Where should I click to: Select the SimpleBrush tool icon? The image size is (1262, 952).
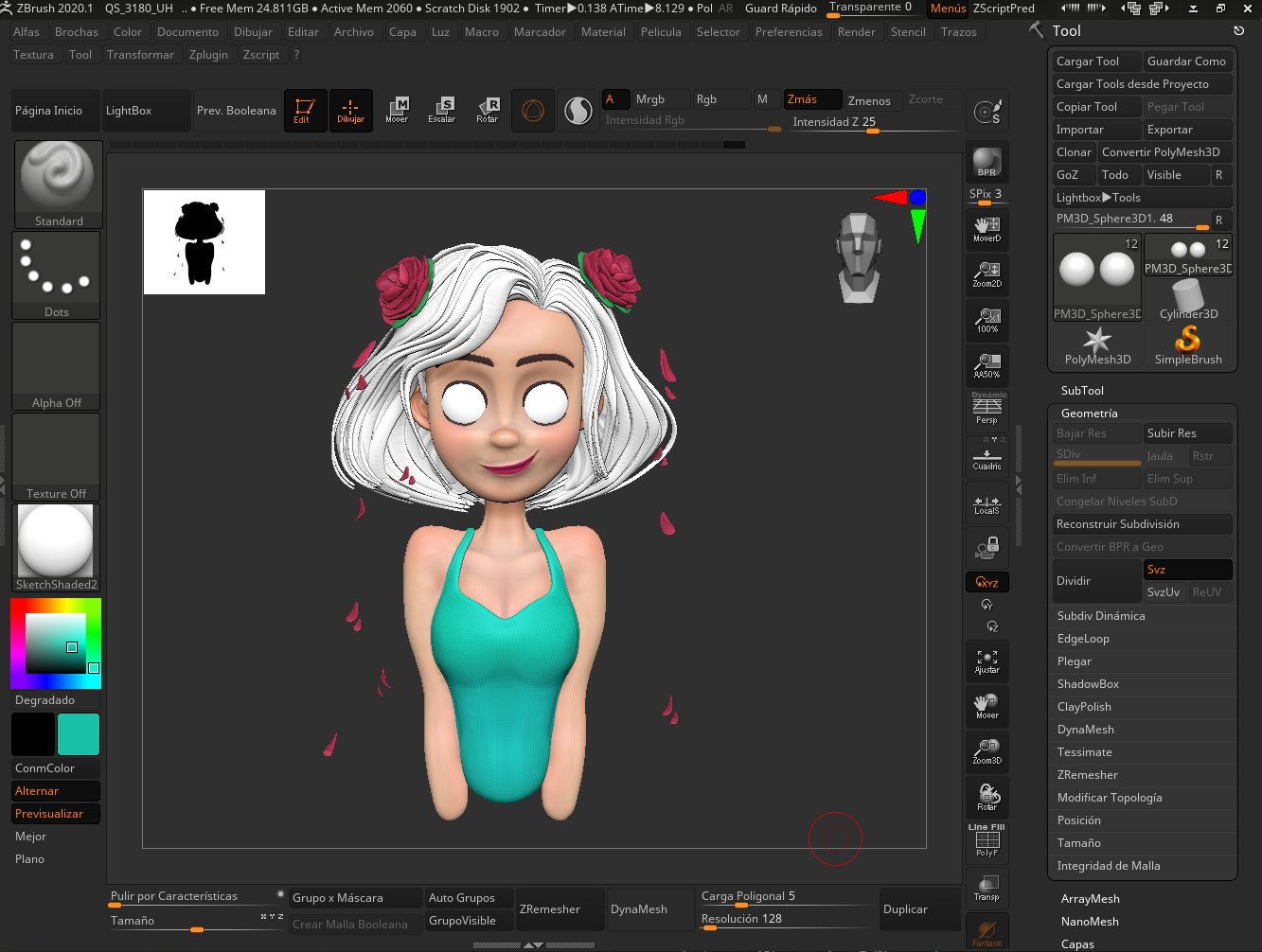[1188, 345]
